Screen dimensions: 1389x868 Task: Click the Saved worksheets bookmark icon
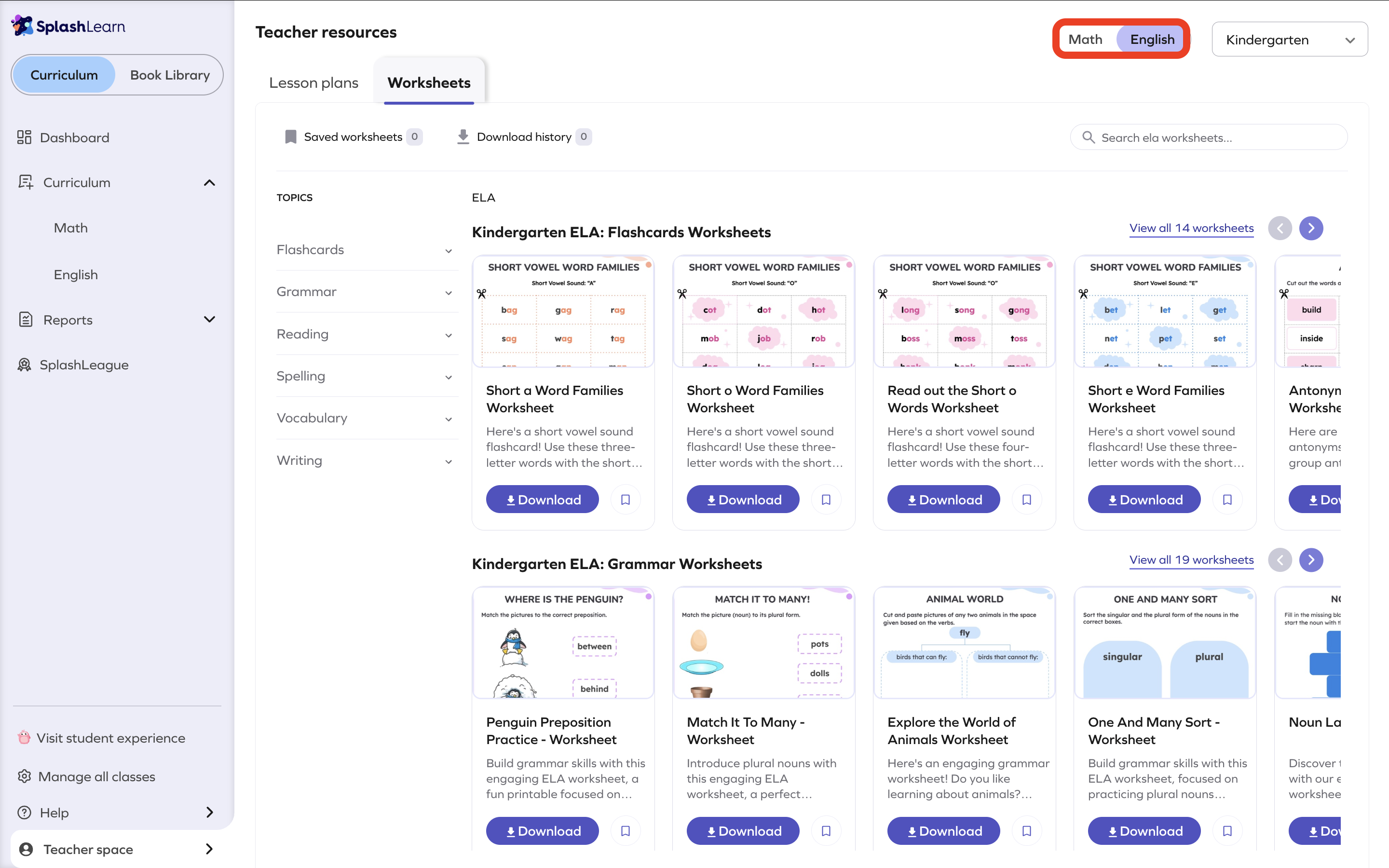290,136
